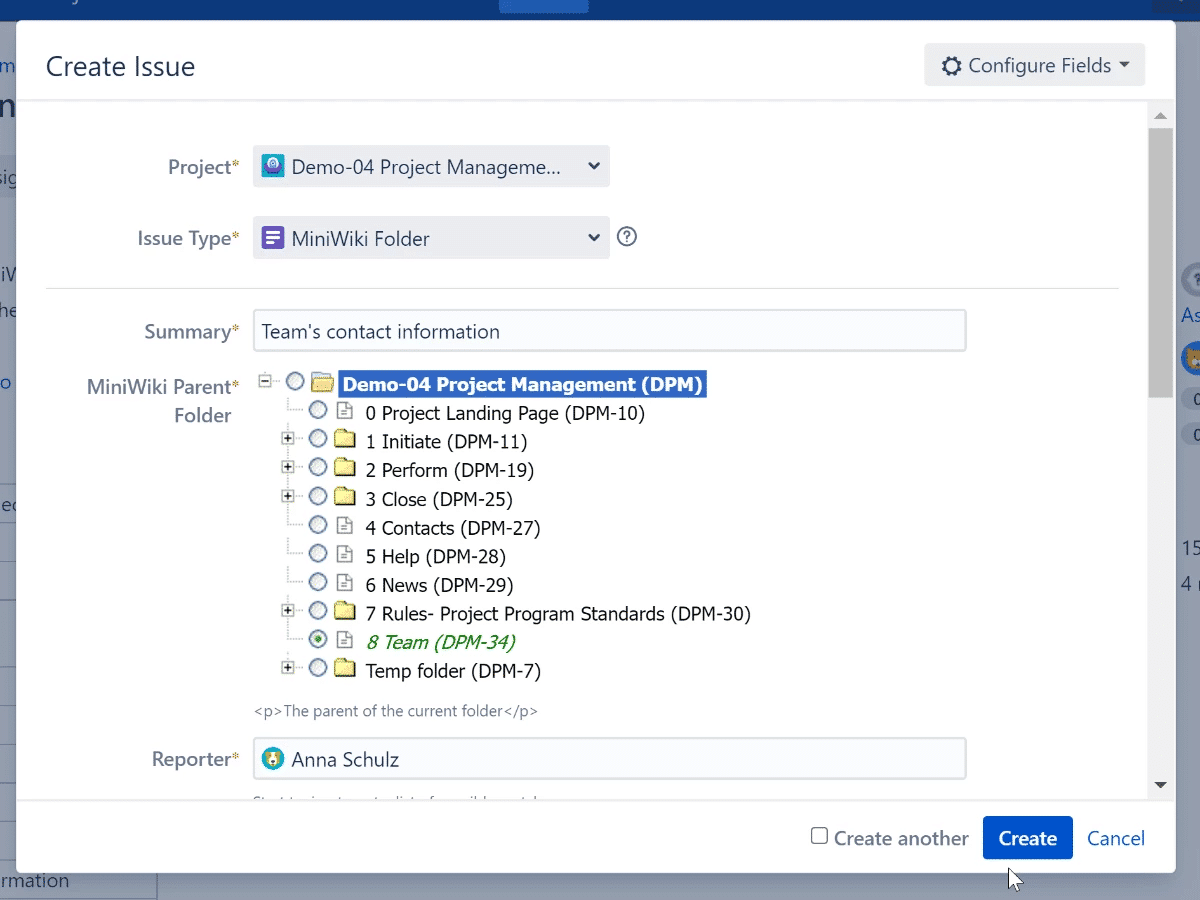Expand the 2 Perform tree node
The height and width of the screenshot is (900, 1200).
coord(288,467)
